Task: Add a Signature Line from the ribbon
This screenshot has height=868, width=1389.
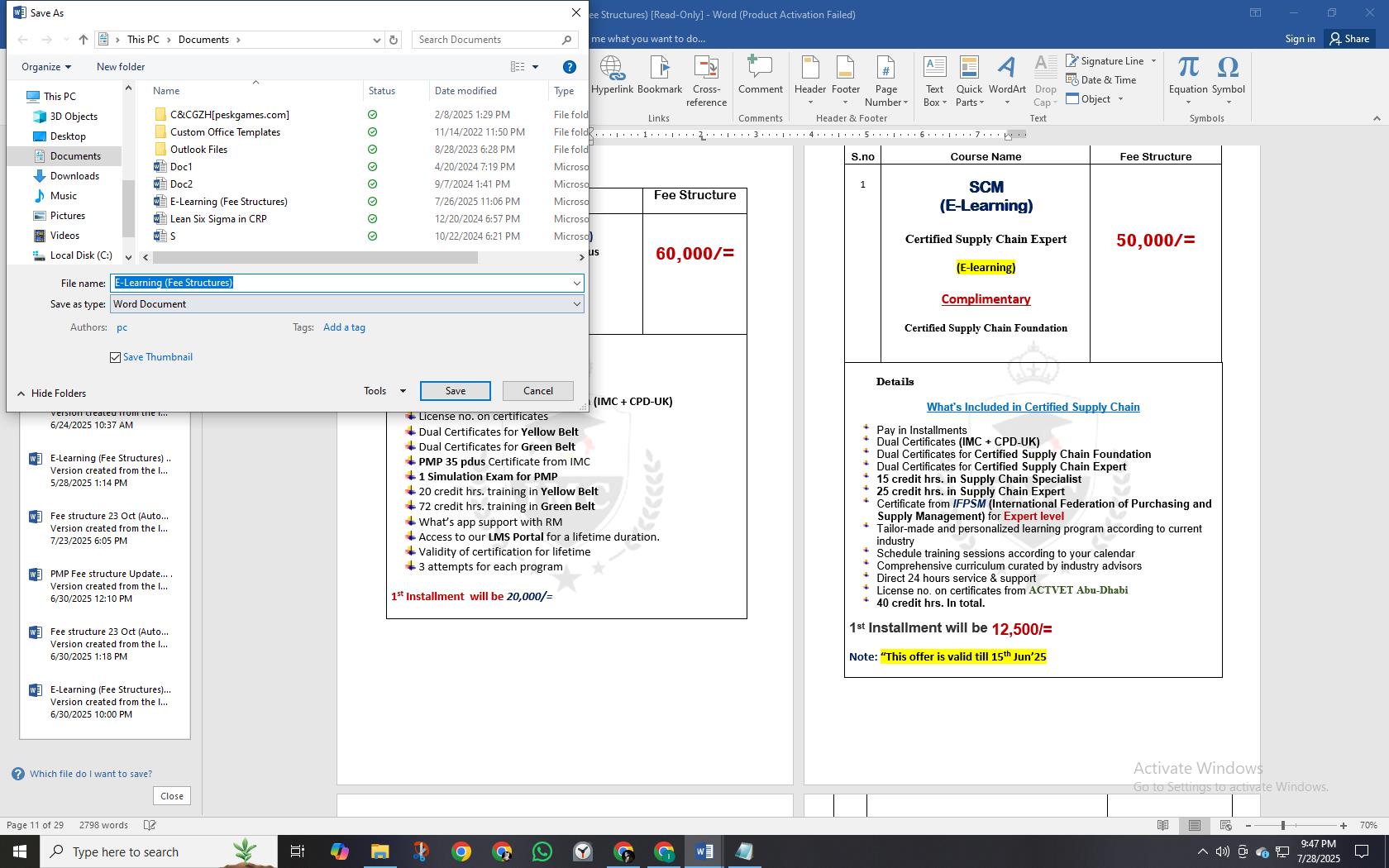Action: [x=1105, y=61]
